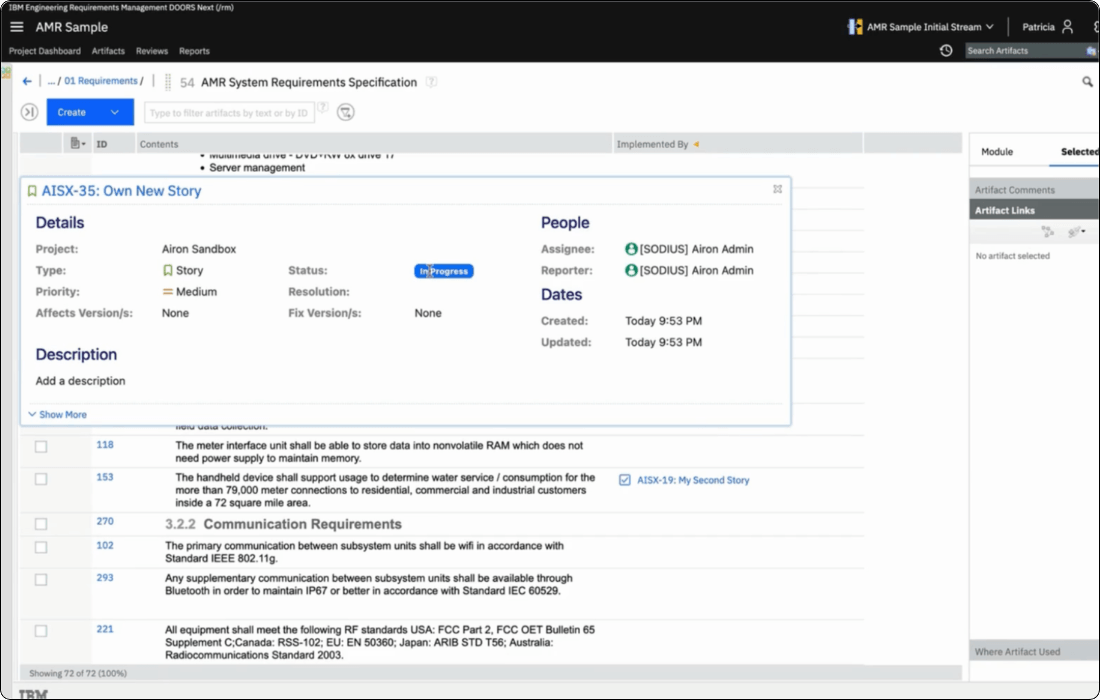Expand the AMR Sample Initial Stream dropdown

click(990, 27)
